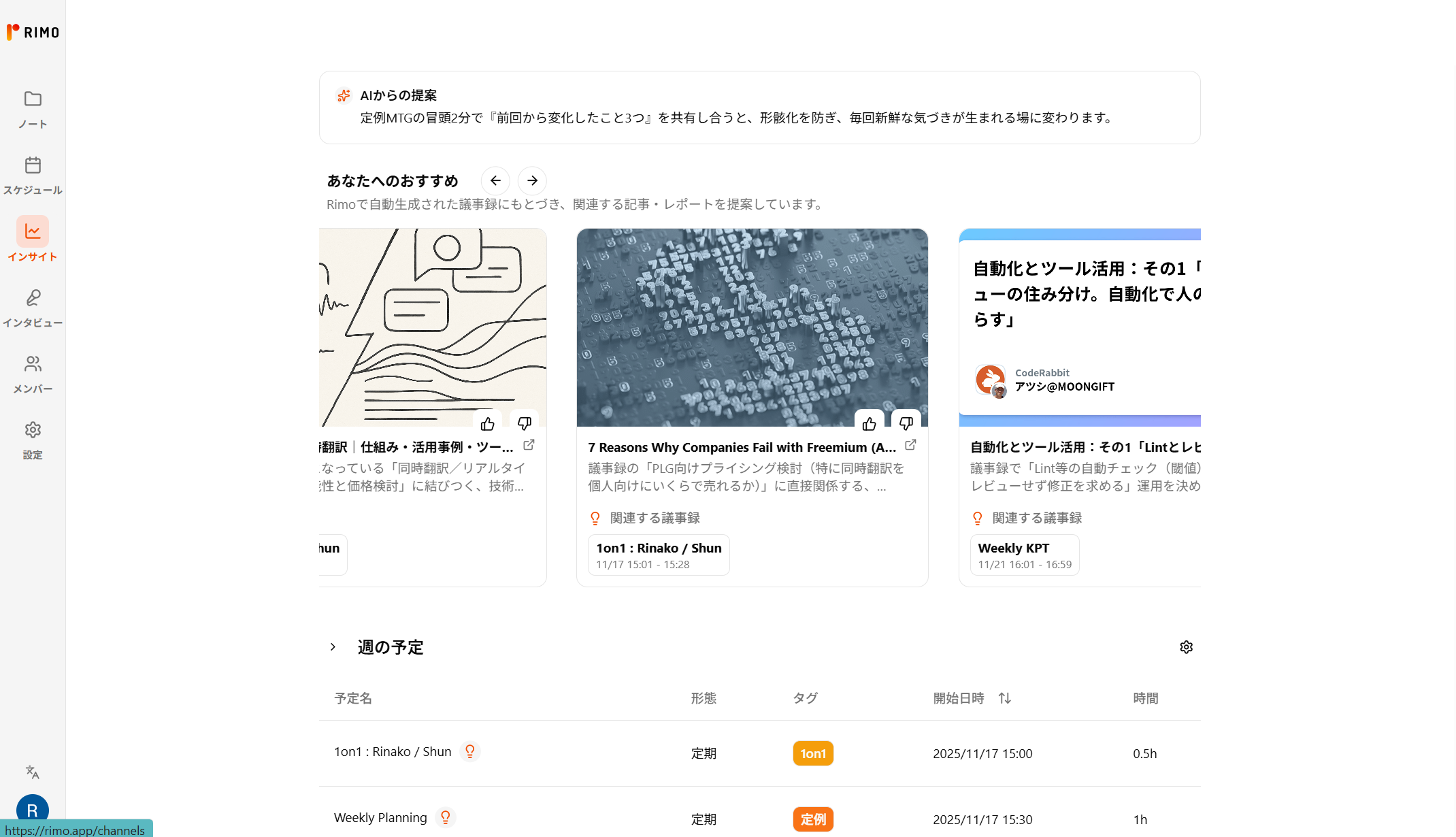Image resolution: width=1456 pixels, height=837 pixels.
Task: Collapse the 週の予定 section chevron
Action: [x=333, y=647]
